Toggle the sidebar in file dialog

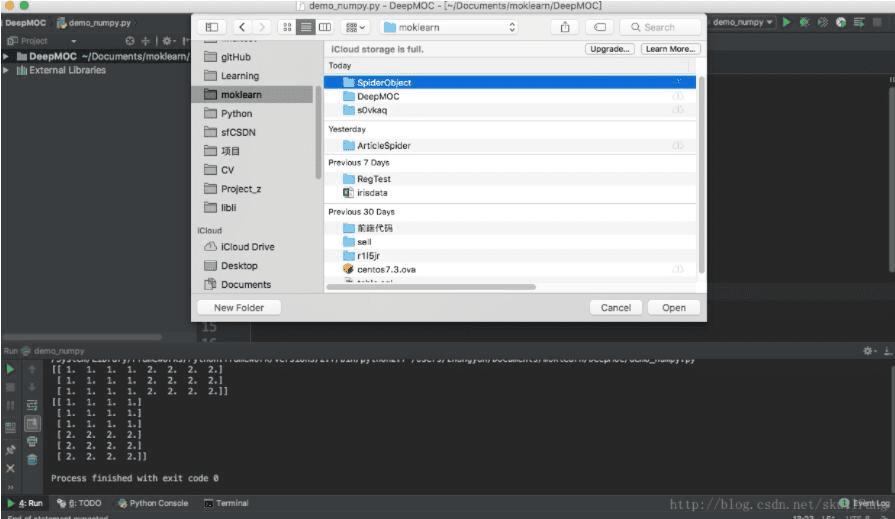tap(212, 27)
